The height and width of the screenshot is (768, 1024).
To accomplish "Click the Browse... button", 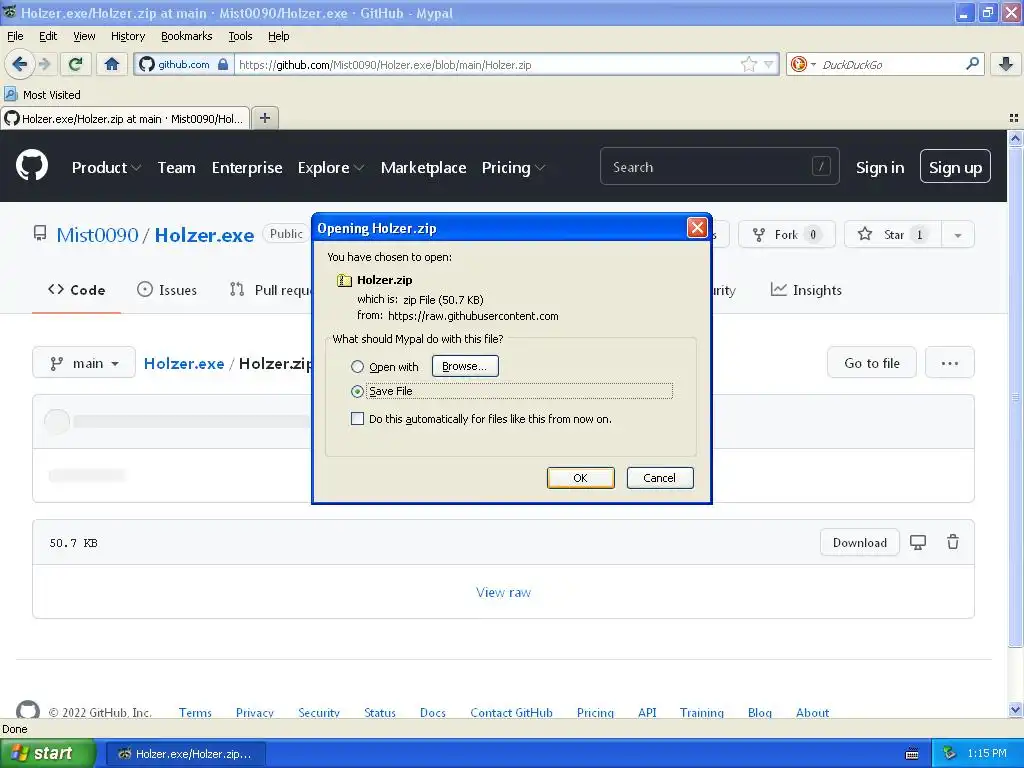I will (465, 366).
